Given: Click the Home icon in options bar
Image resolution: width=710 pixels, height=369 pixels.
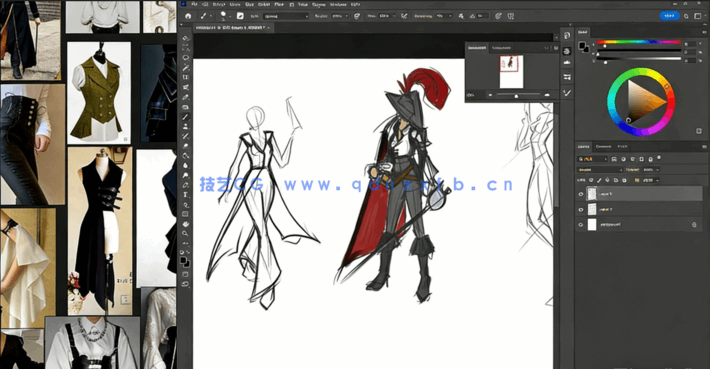Looking at the screenshot, I should click(188, 16).
